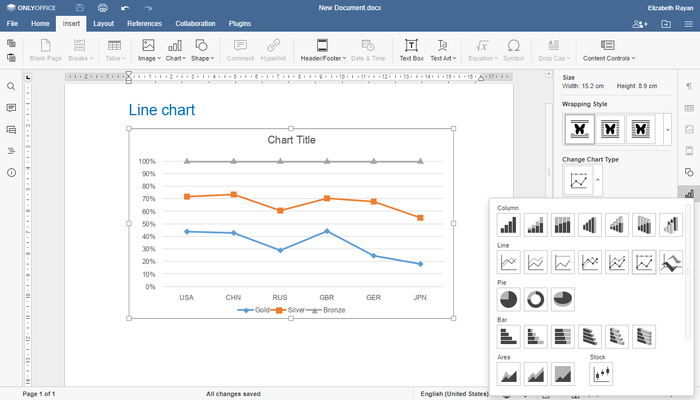700x400 pixels.
Task: Click the Undo arrow icon
Action: 124,7
